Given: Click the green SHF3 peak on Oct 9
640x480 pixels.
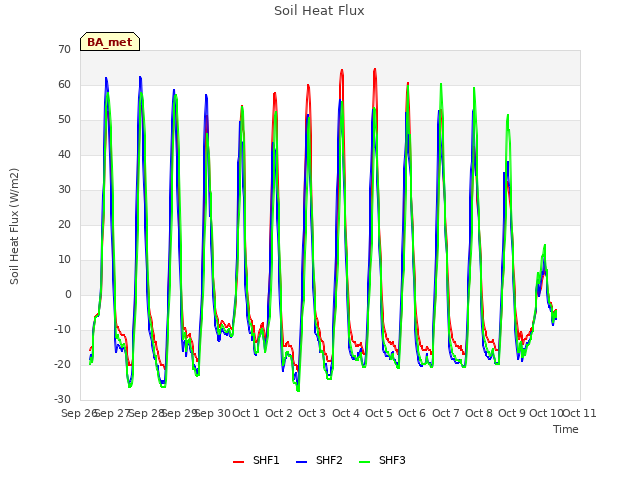Looking at the screenshot, I should point(508,115).
